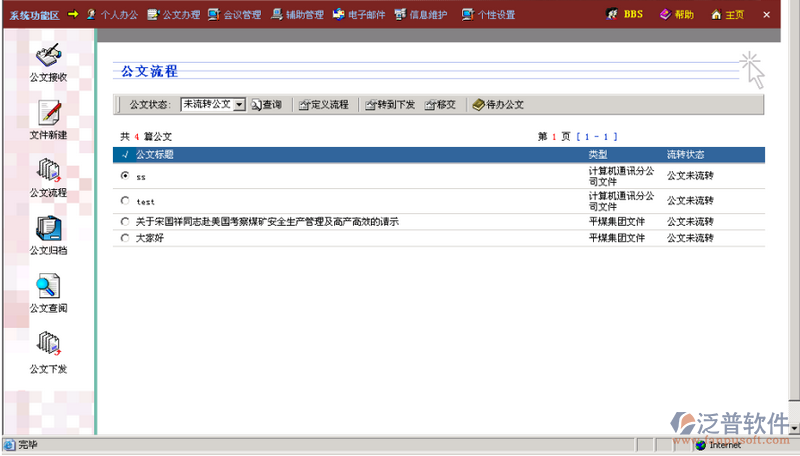Screen dimensions: 800x456
Task: Click the 类型 column header
Action: (x=598, y=155)
